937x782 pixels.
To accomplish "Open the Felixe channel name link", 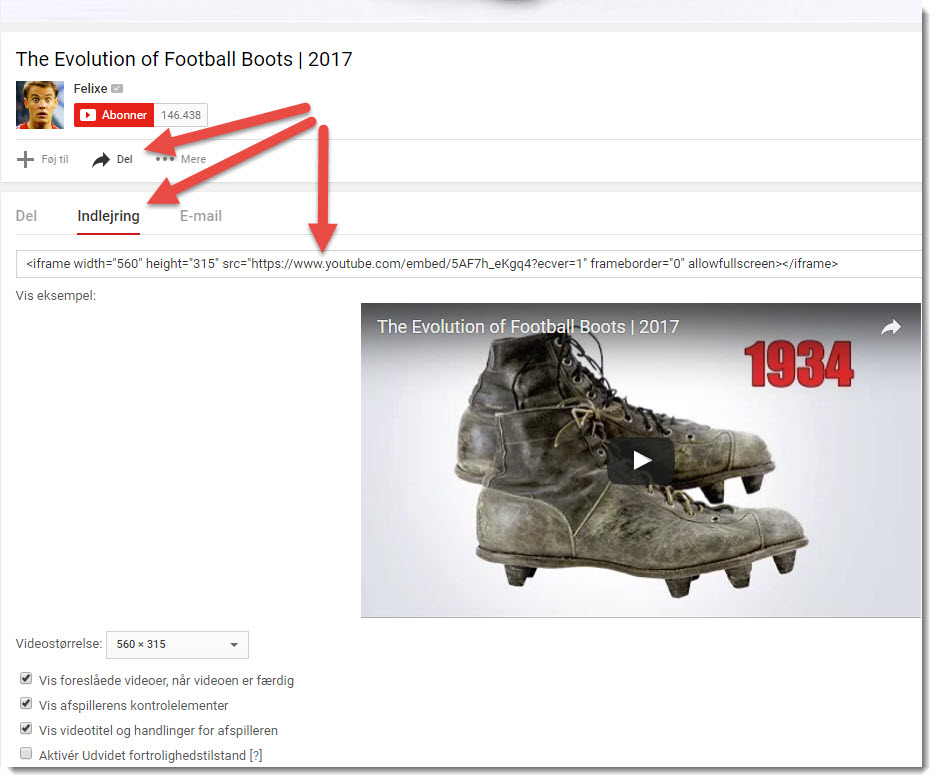I will tap(90, 88).
